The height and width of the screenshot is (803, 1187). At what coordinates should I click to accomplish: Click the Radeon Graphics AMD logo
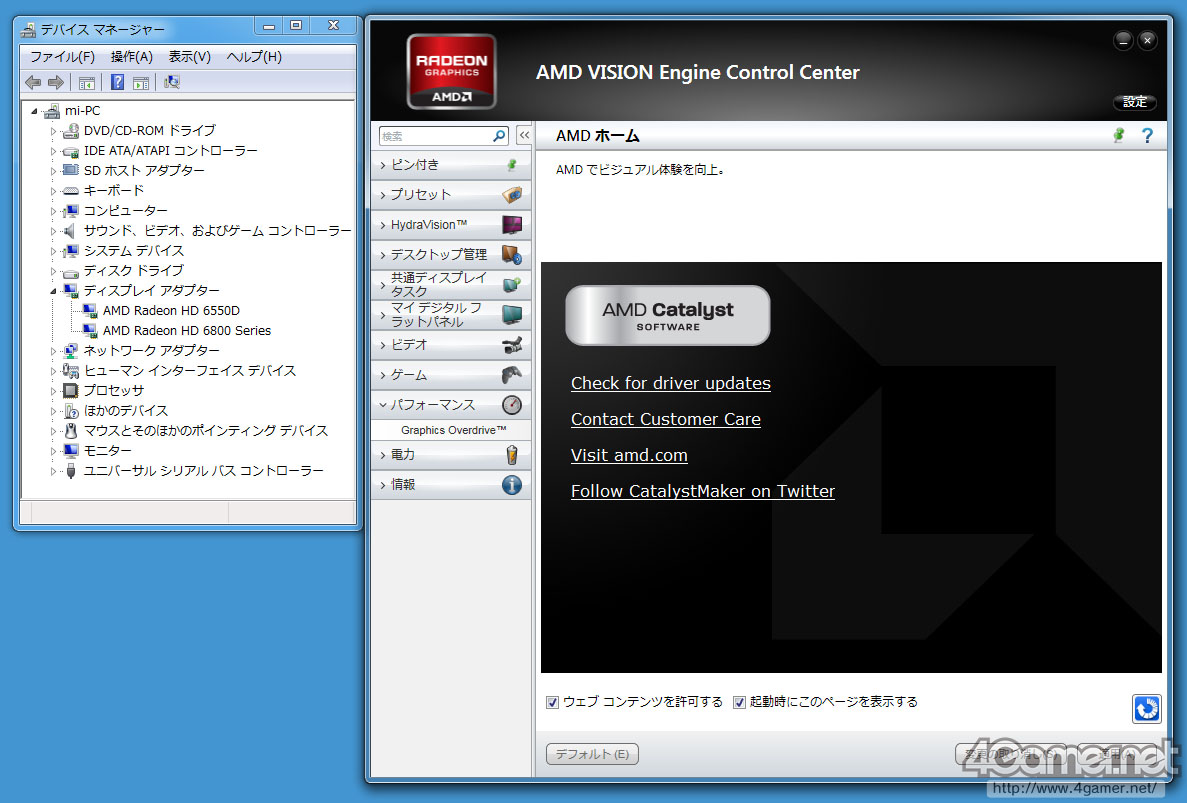(x=452, y=72)
